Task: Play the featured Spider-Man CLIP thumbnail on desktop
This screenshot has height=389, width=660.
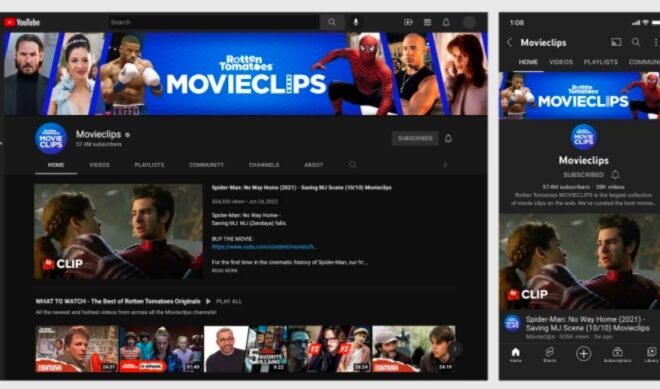Action: point(118,231)
